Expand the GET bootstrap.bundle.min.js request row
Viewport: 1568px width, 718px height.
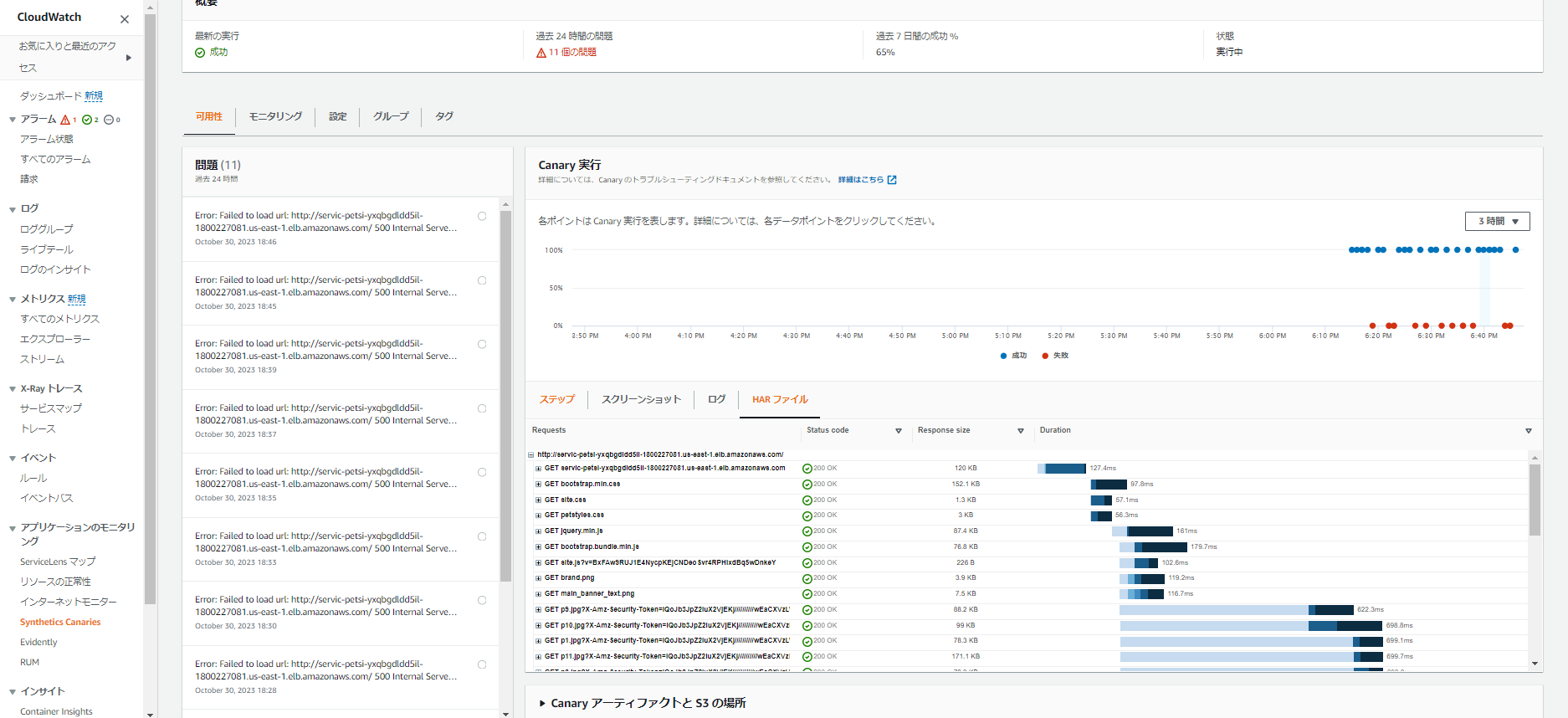[538, 547]
